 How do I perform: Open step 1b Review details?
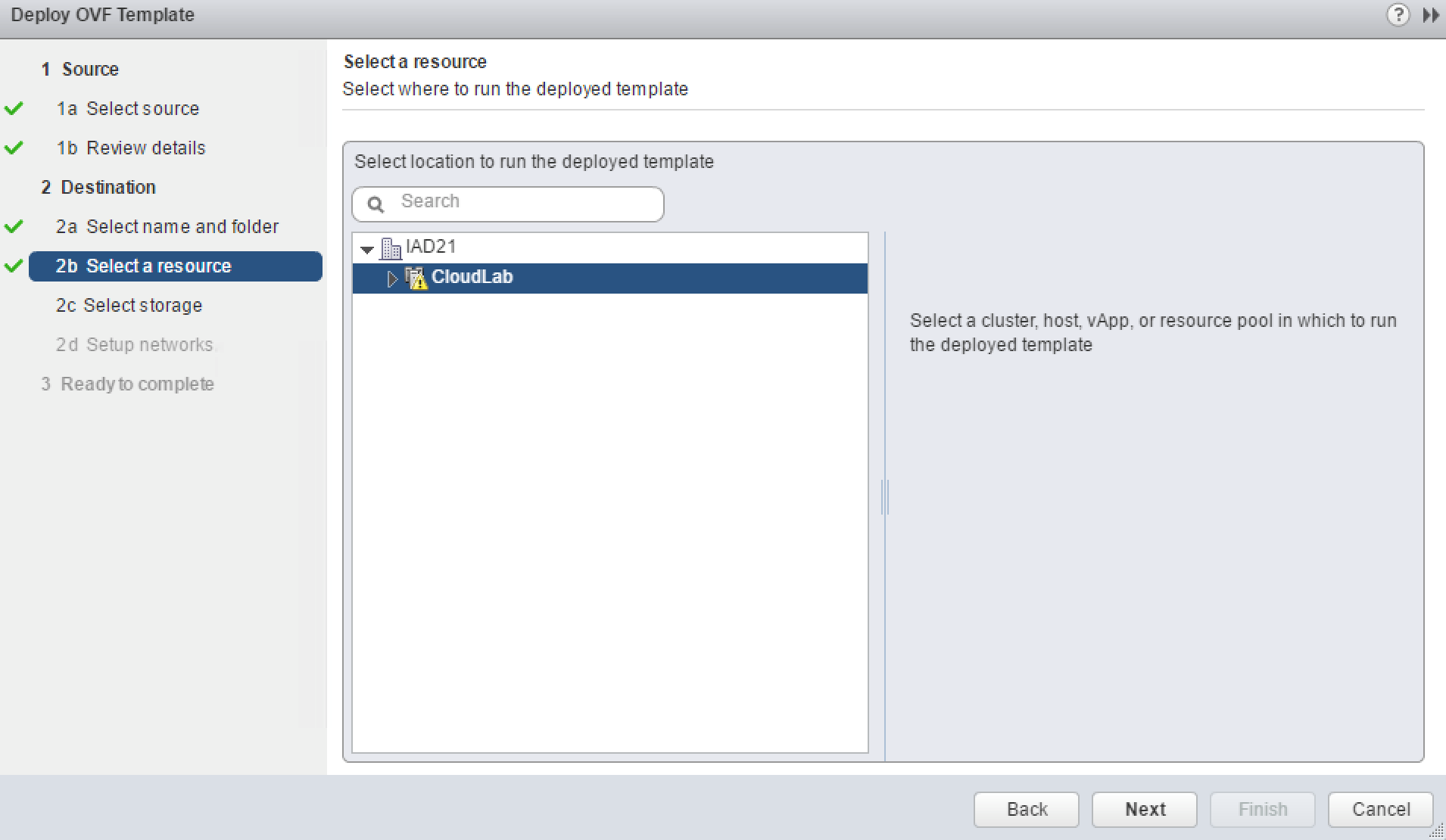[130, 148]
